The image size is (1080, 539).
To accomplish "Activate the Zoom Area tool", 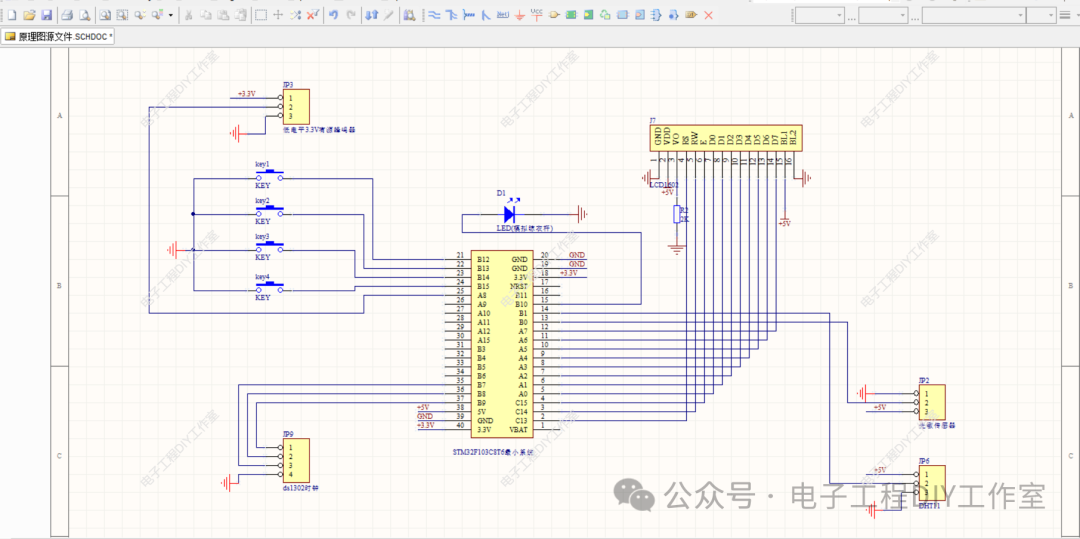I will click(x=122, y=14).
